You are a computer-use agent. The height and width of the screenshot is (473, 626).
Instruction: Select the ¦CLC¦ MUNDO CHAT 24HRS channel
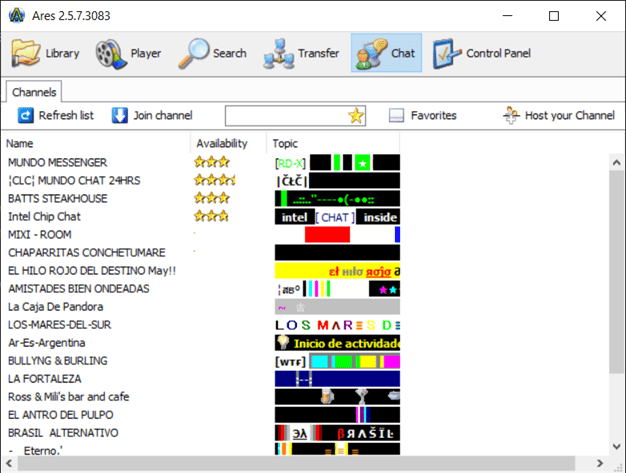[x=74, y=180]
